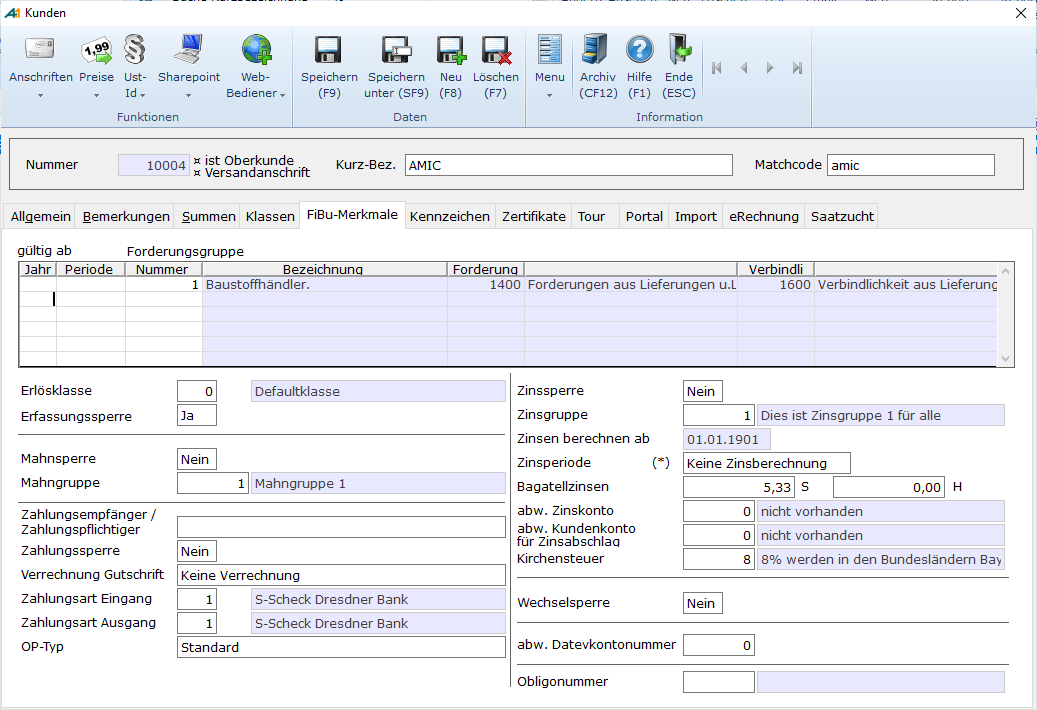Open the Web-Bediener globe icon
Screen dimensions: 1037x710
(256, 50)
